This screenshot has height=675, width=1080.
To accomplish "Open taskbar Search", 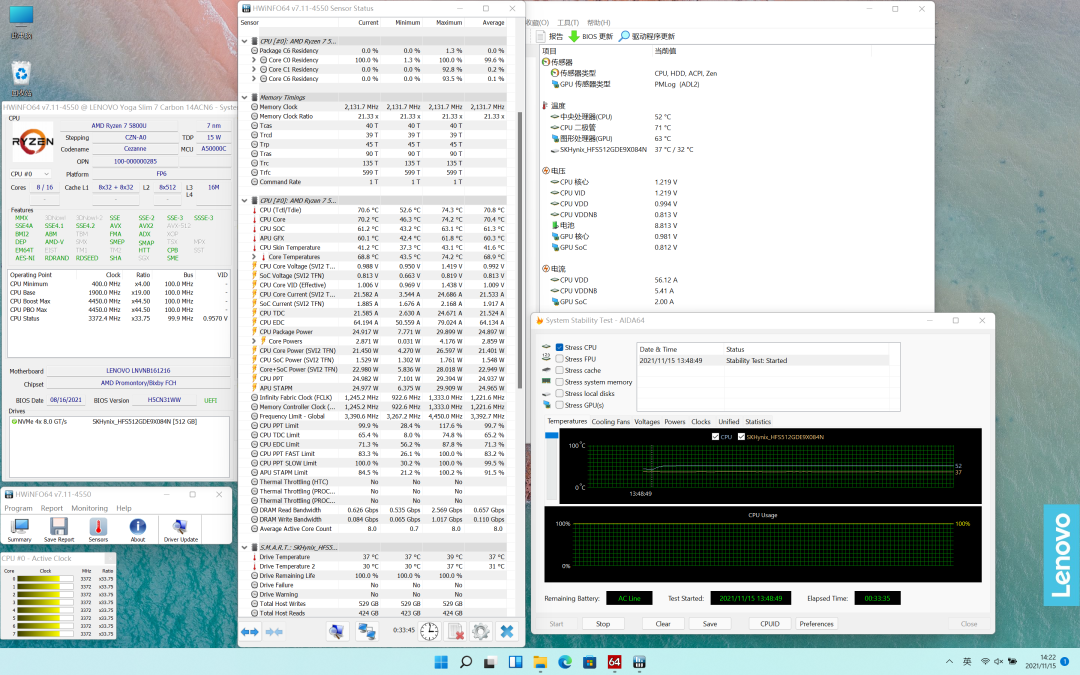I will [466, 662].
